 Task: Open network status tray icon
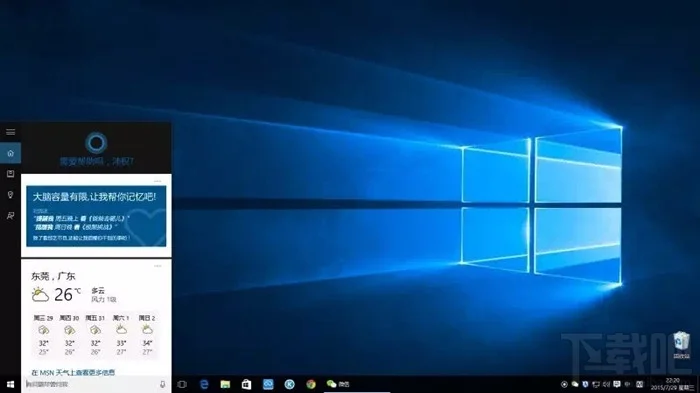(x=596, y=384)
